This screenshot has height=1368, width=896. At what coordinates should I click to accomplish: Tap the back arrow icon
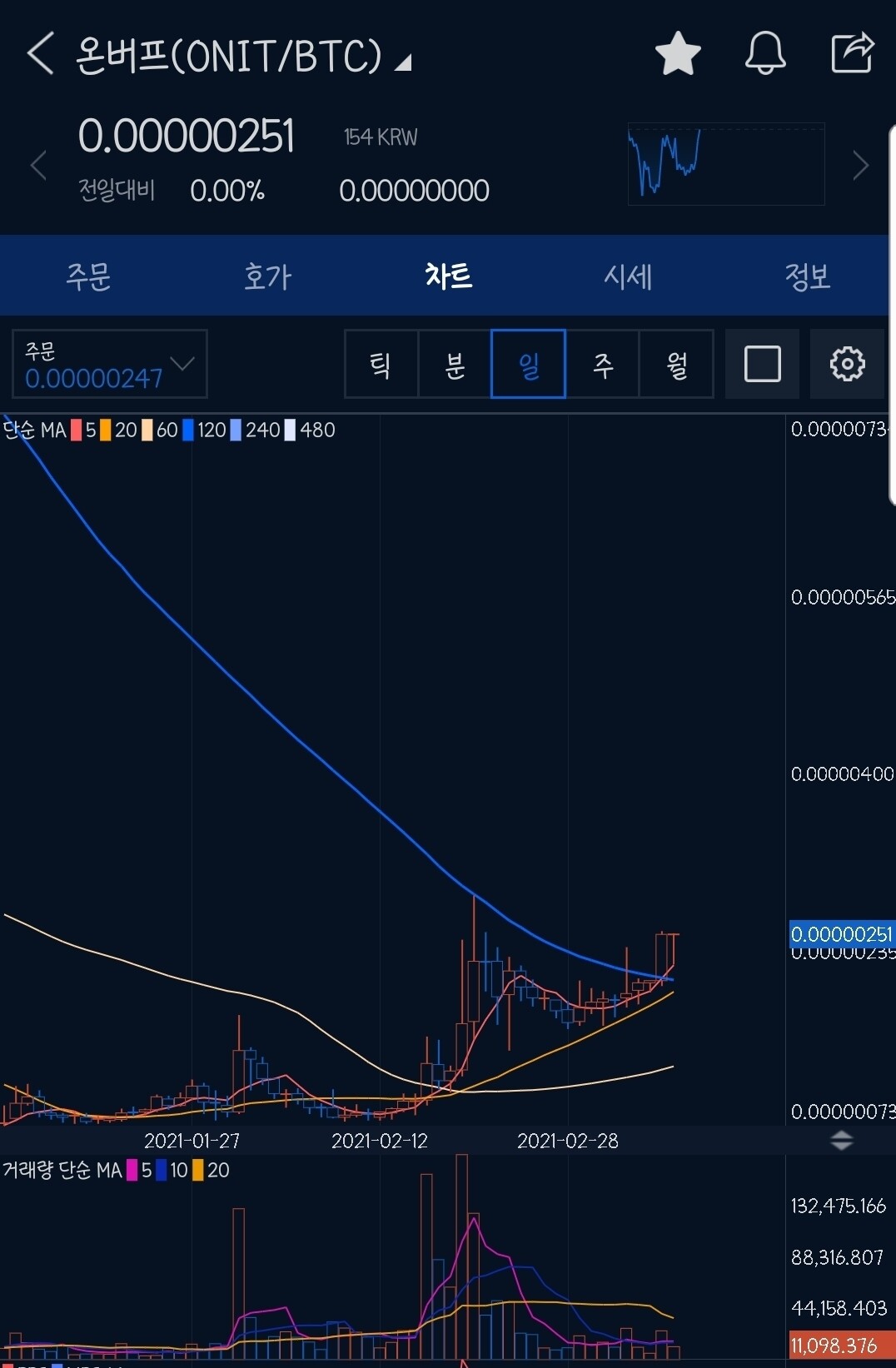point(40,54)
